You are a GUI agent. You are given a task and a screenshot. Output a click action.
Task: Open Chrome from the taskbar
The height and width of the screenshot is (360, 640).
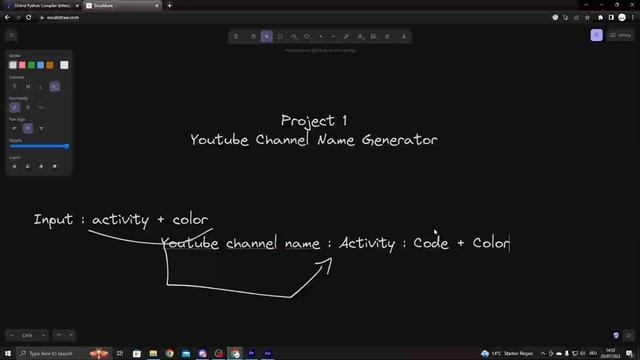click(x=169, y=353)
